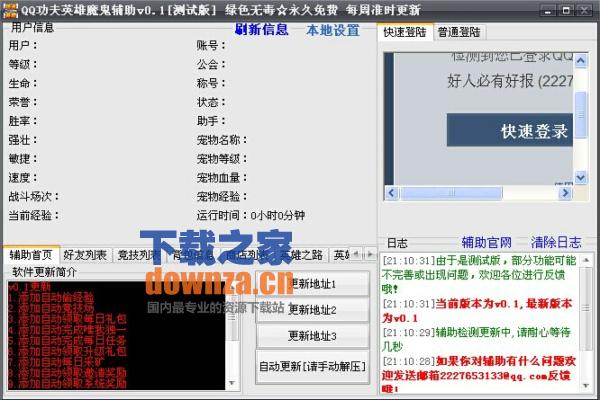Switch to the 普通登陆 tab
The image size is (600, 400).
click(459, 32)
